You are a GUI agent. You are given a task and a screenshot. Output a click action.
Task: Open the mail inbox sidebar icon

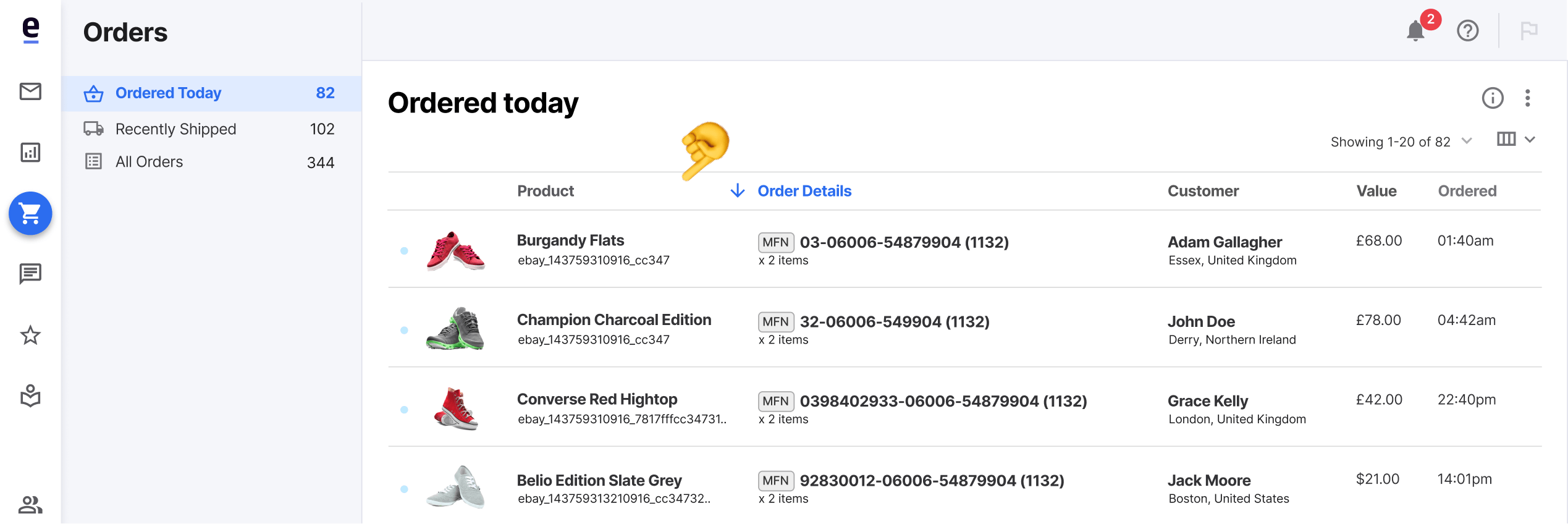point(30,91)
